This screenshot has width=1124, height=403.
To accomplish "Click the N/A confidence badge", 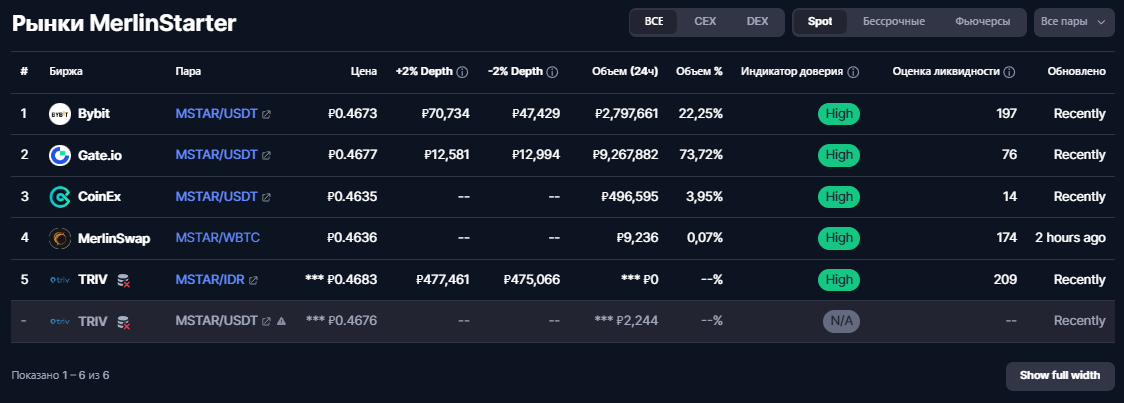I will (841, 321).
